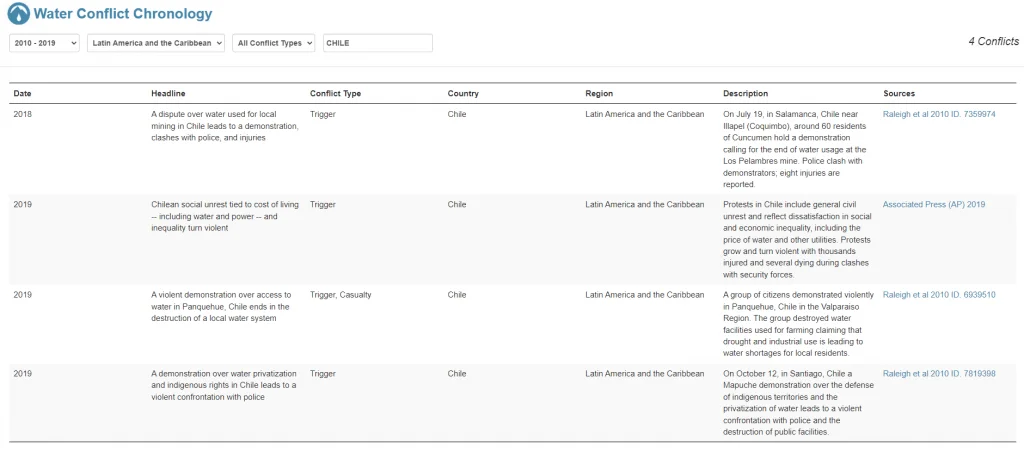The width and height of the screenshot is (1024, 452).
Task: Open the 2010 - 2019 date range dropdown
Action: [x=44, y=43]
